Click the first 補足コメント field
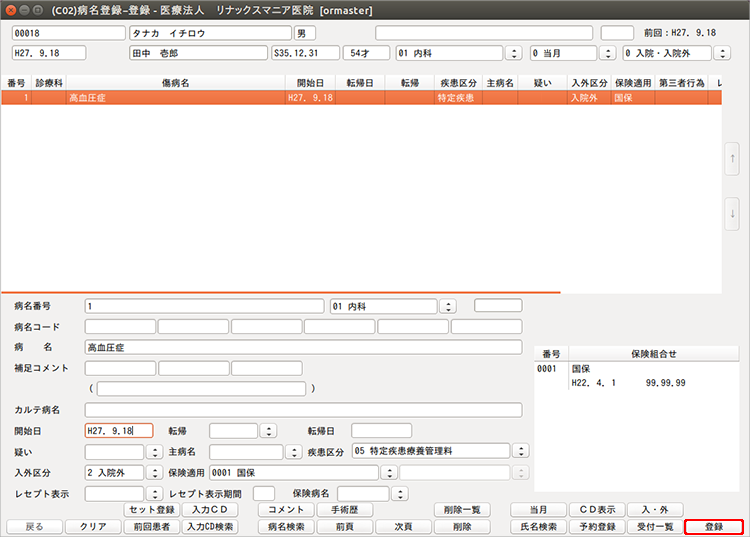Image resolution: width=750 pixels, height=537 pixels. click(120, 369)
